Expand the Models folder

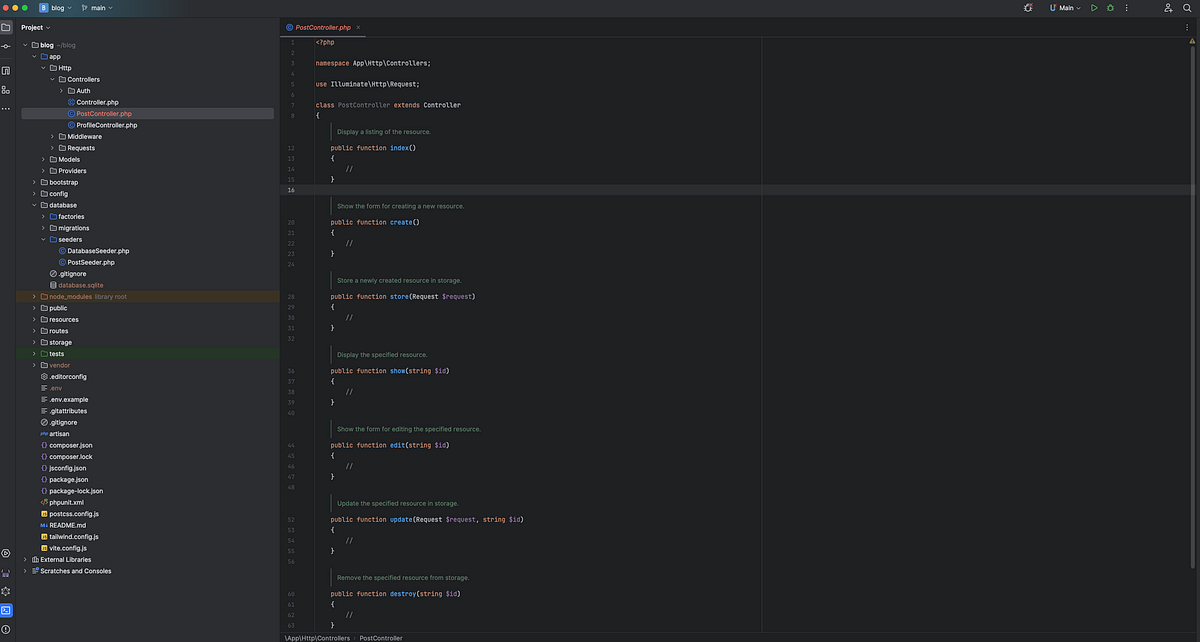pos(42,159)
